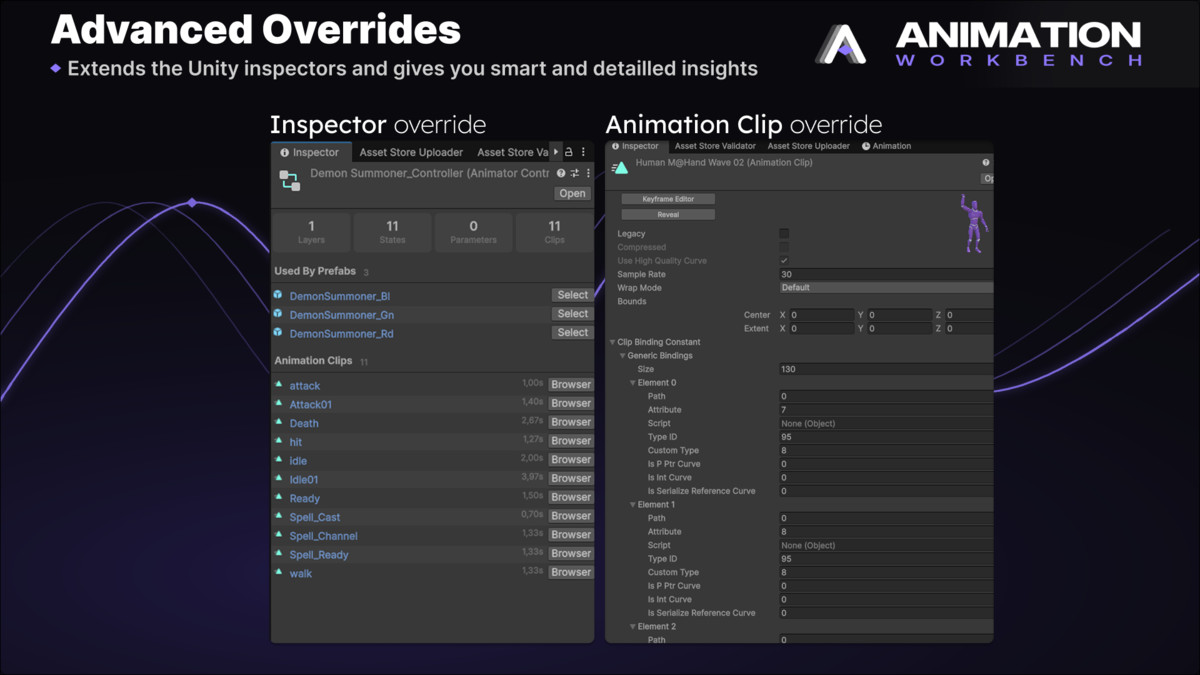This screenshot has height=675, width=1200.
Task: Click the purple humanoid preview thumbnail
Action: [x=972, y=224]
